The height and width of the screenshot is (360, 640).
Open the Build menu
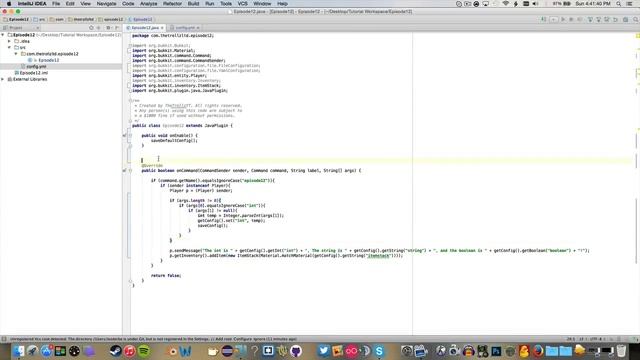tap(193, 4)
